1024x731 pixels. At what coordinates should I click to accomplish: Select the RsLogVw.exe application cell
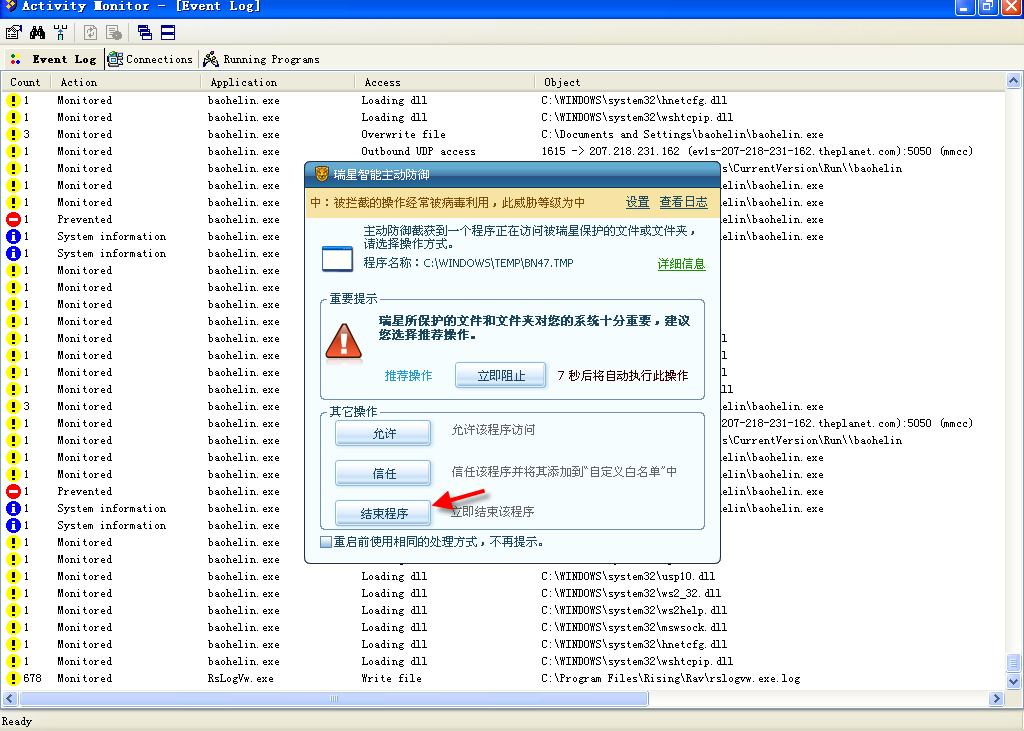[240, 678]
